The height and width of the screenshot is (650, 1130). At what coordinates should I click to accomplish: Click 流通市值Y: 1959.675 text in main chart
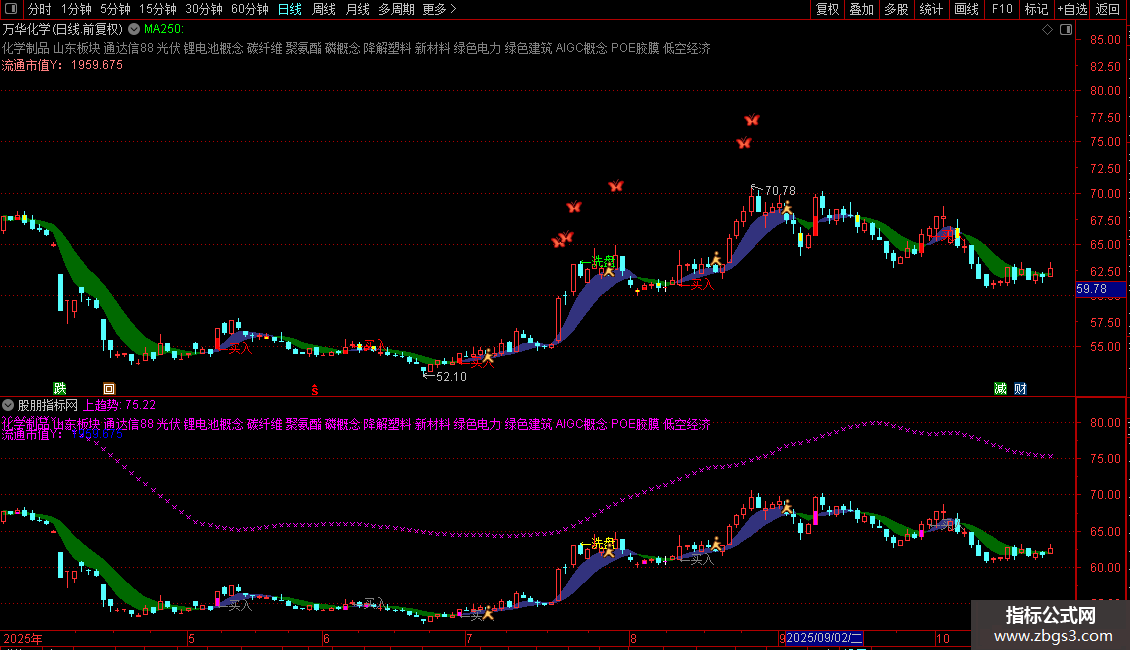63,65
